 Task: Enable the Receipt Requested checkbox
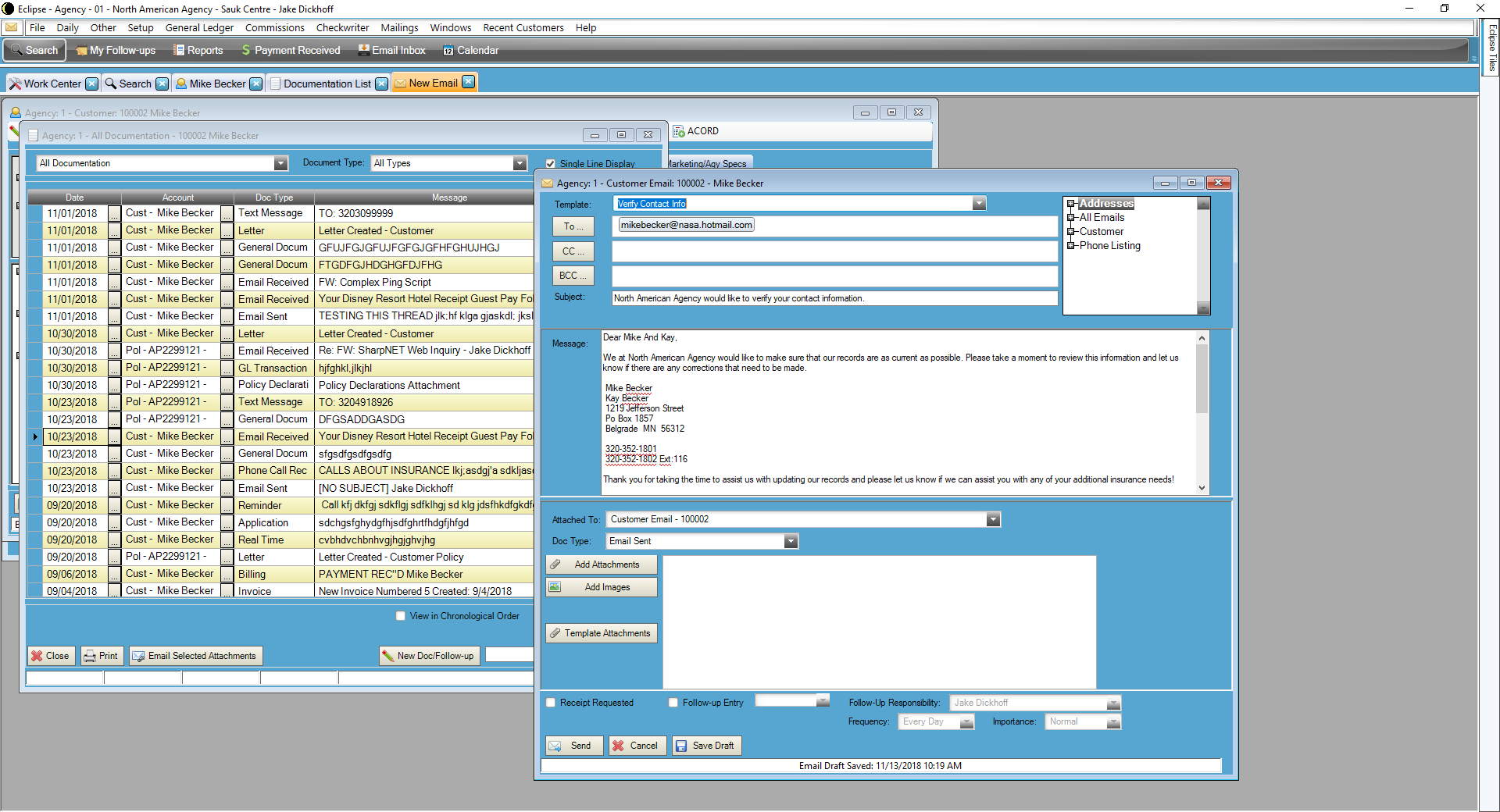coord(551,702)
